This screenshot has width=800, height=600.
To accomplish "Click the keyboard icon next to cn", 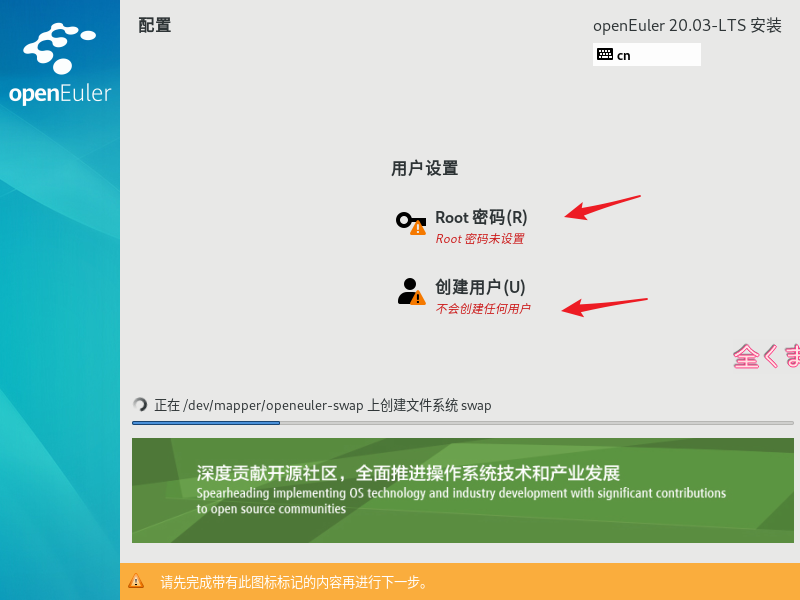I will coord(605,54).
